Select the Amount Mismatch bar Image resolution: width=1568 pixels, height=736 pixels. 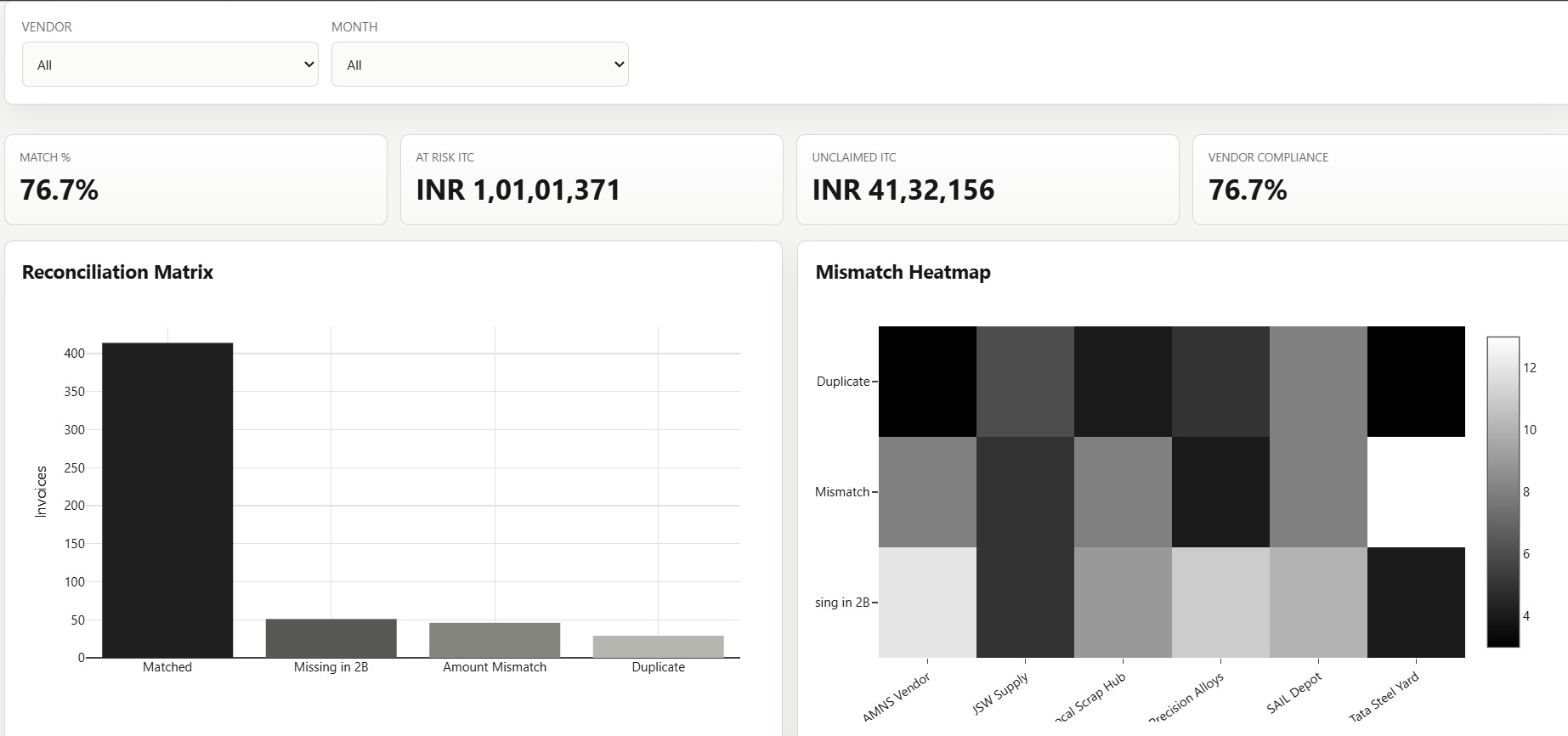[x=495, y=640]
